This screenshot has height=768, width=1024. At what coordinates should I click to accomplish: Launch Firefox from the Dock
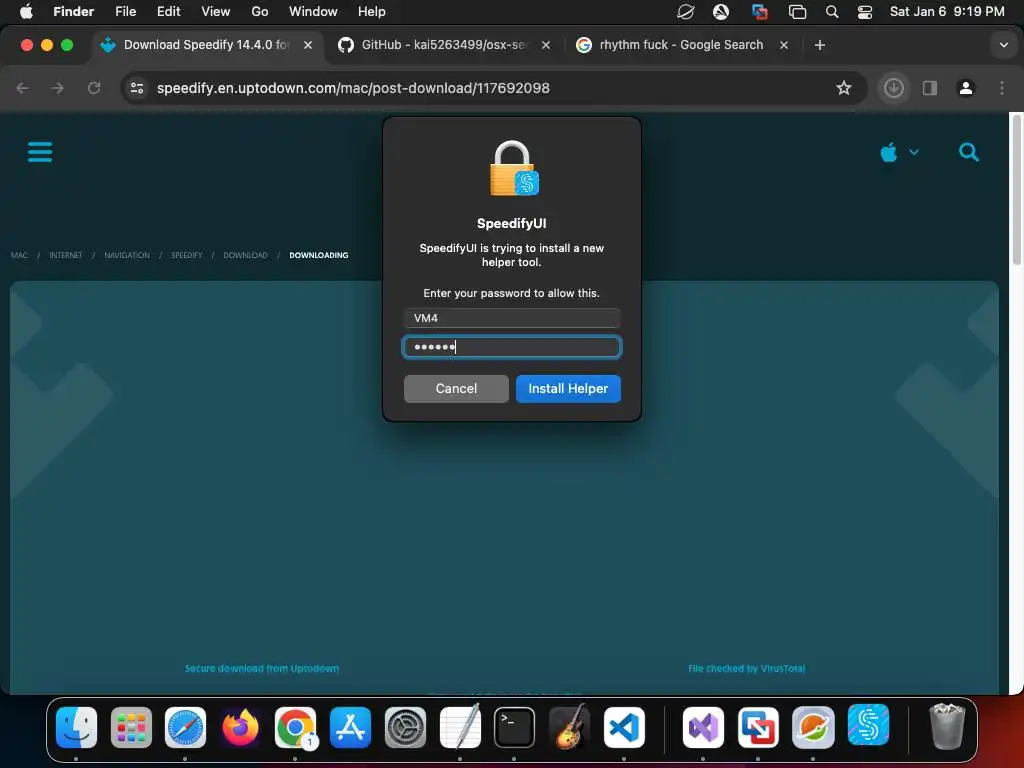(240, 728)
